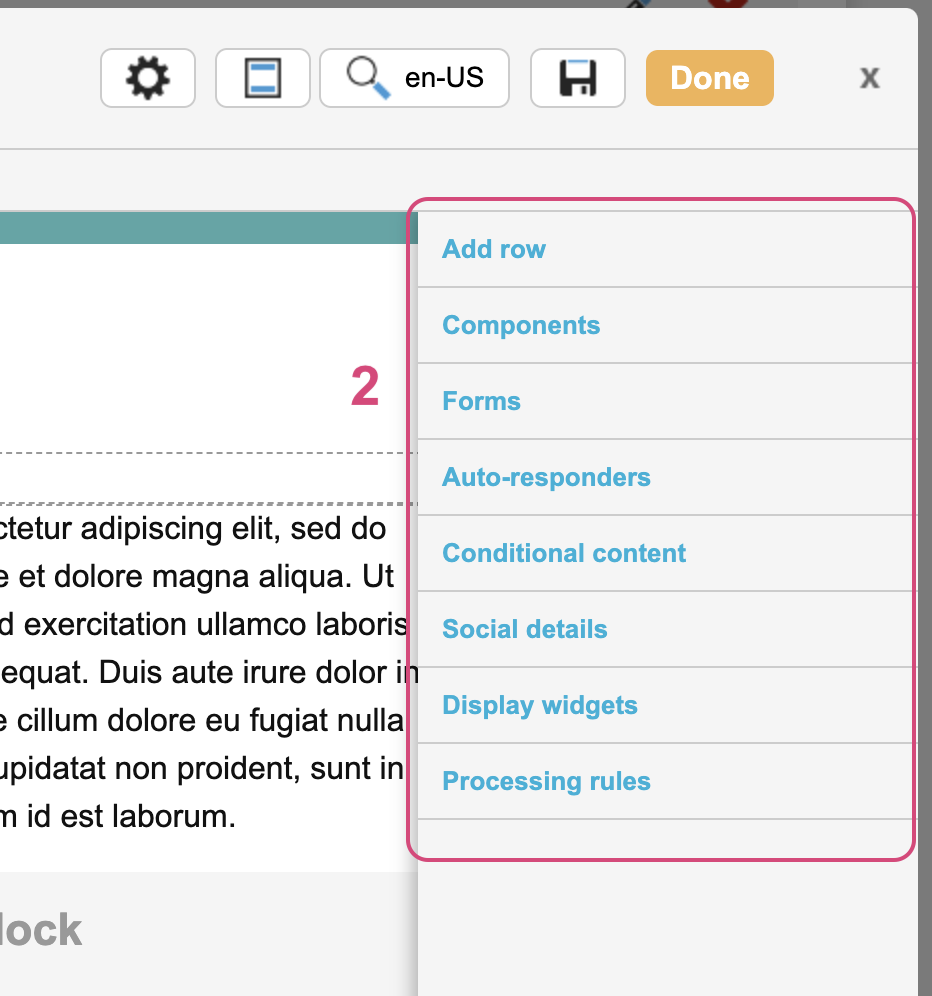Open Processing rules section

tap(546, 781)
